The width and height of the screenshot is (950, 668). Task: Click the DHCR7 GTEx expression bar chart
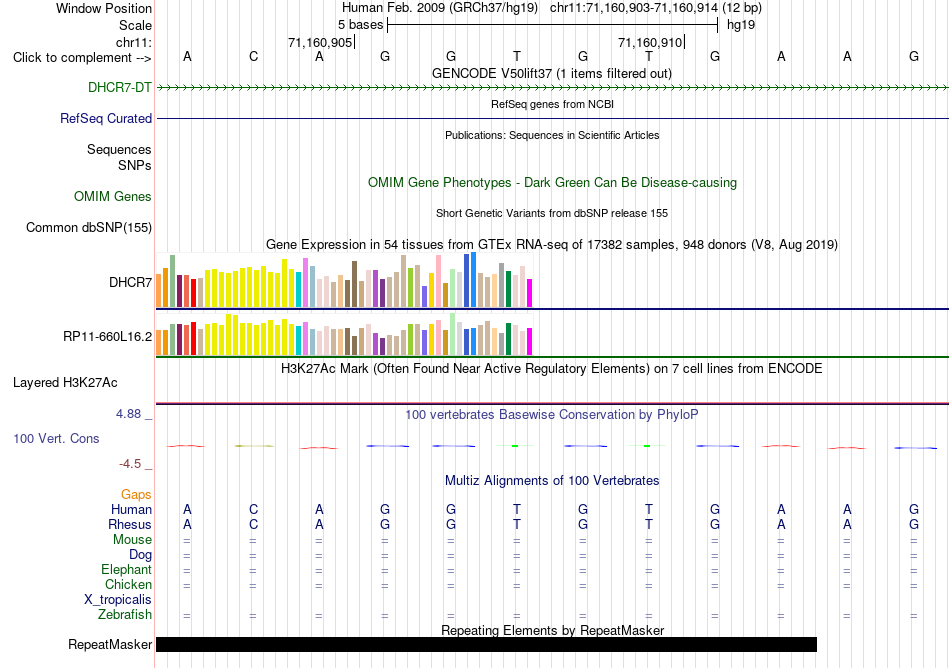[x=344, y=280]
